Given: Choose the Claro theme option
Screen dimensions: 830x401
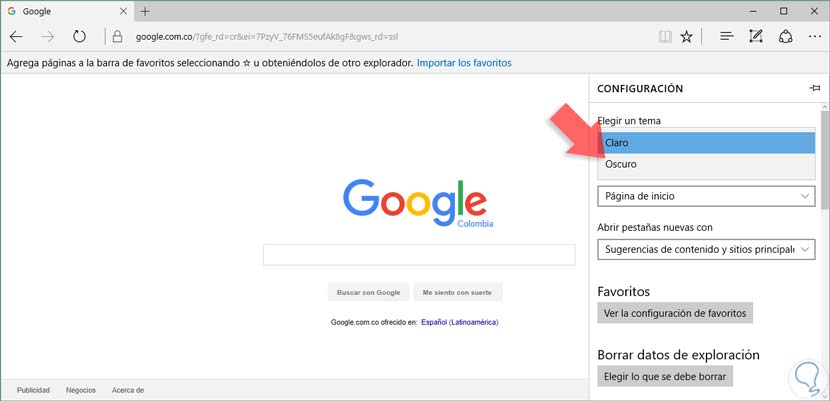Looking at the screenshot, I should [706, 143].
